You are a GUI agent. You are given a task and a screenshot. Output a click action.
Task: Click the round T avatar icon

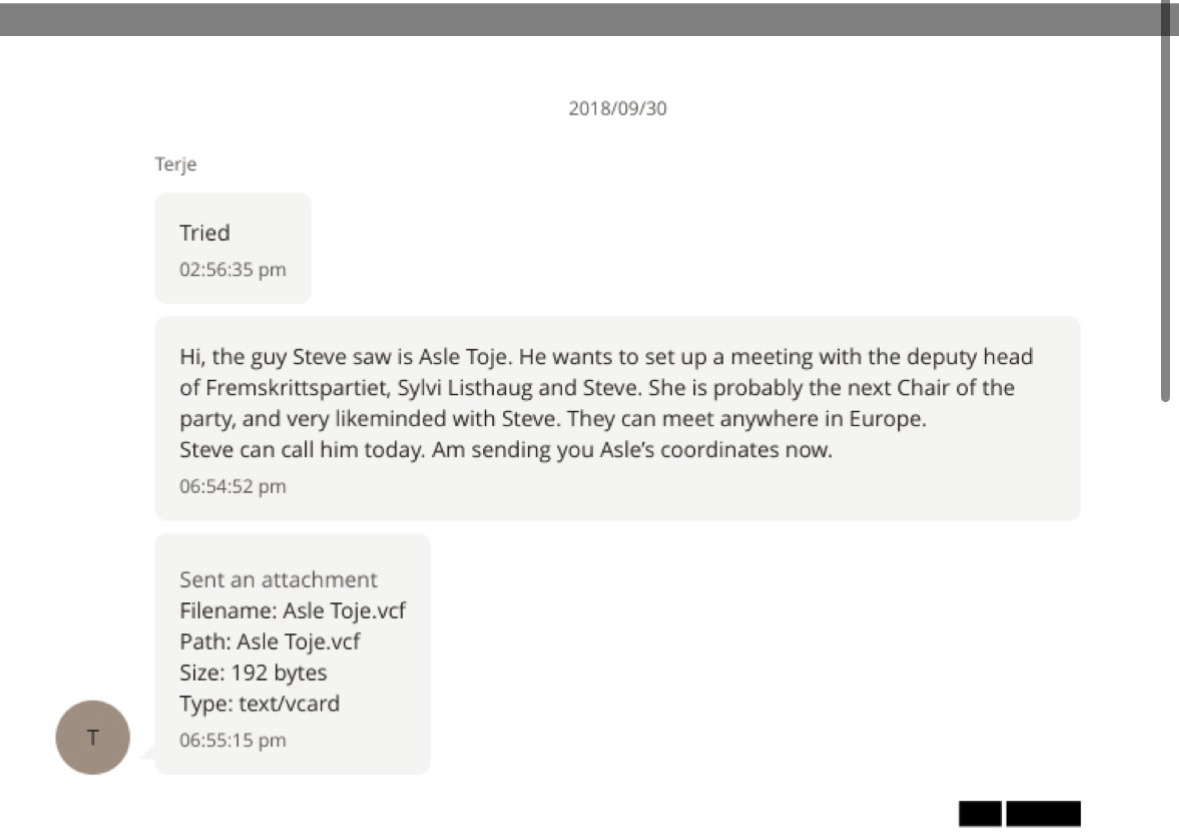[x=92, y=738]
